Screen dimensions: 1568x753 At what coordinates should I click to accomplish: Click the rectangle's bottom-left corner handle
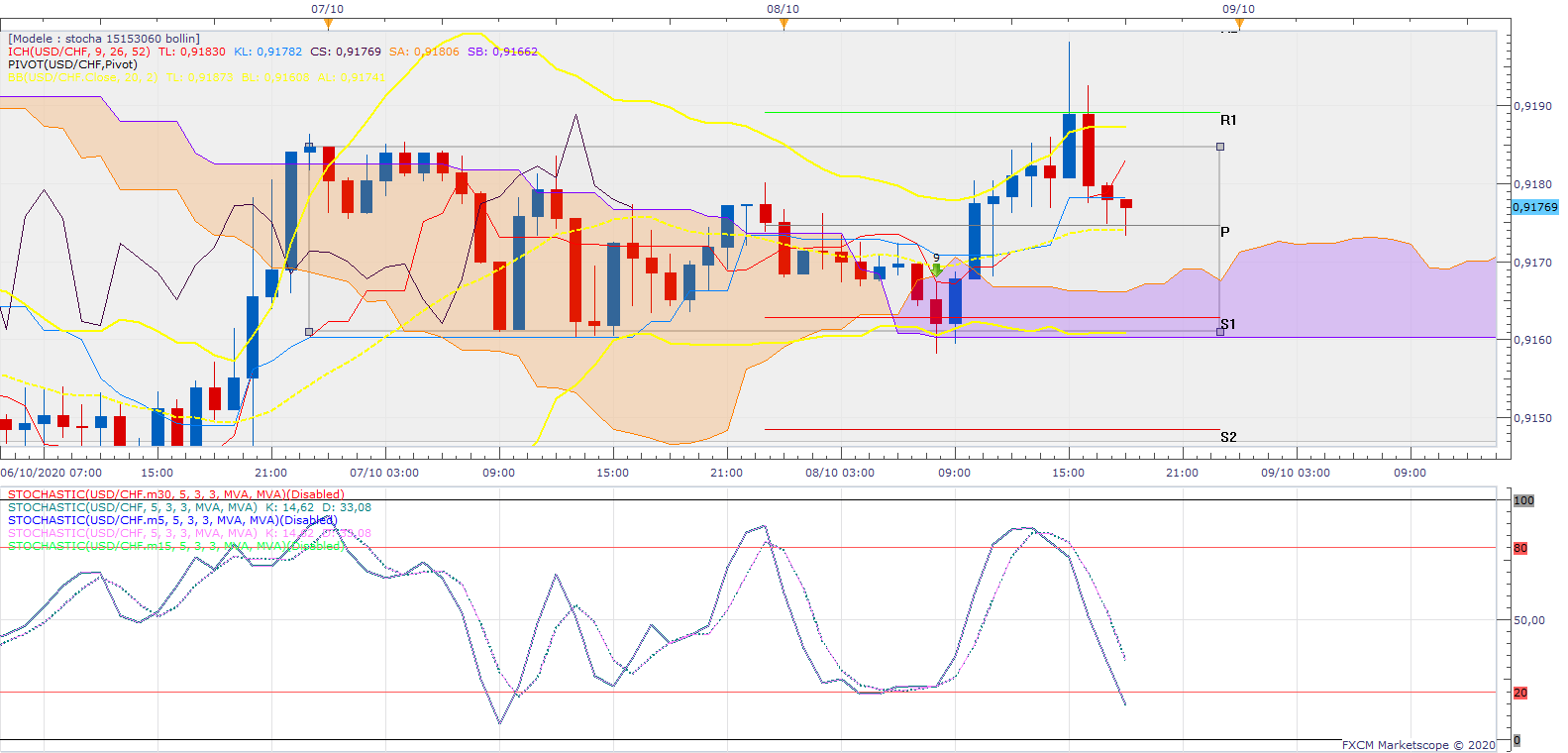tap(309, 332)
